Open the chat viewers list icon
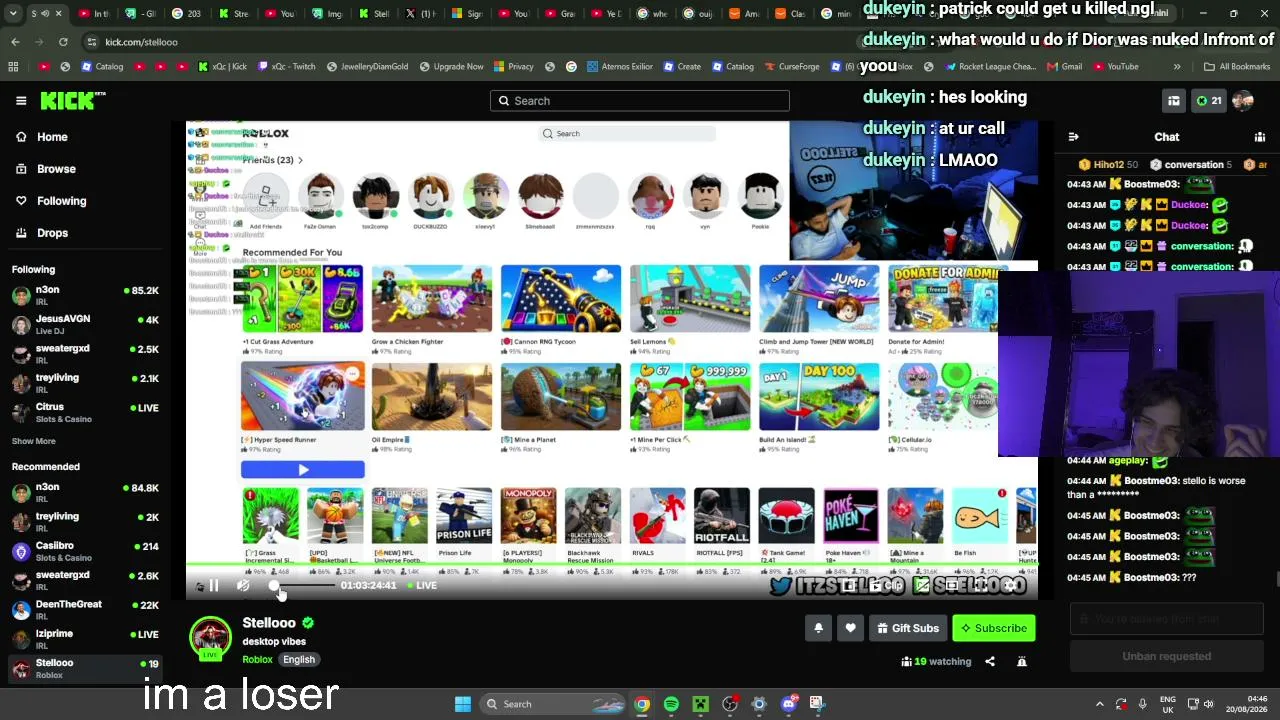The height and width of the screenshot is (720, 1280). click(1260, 137)
